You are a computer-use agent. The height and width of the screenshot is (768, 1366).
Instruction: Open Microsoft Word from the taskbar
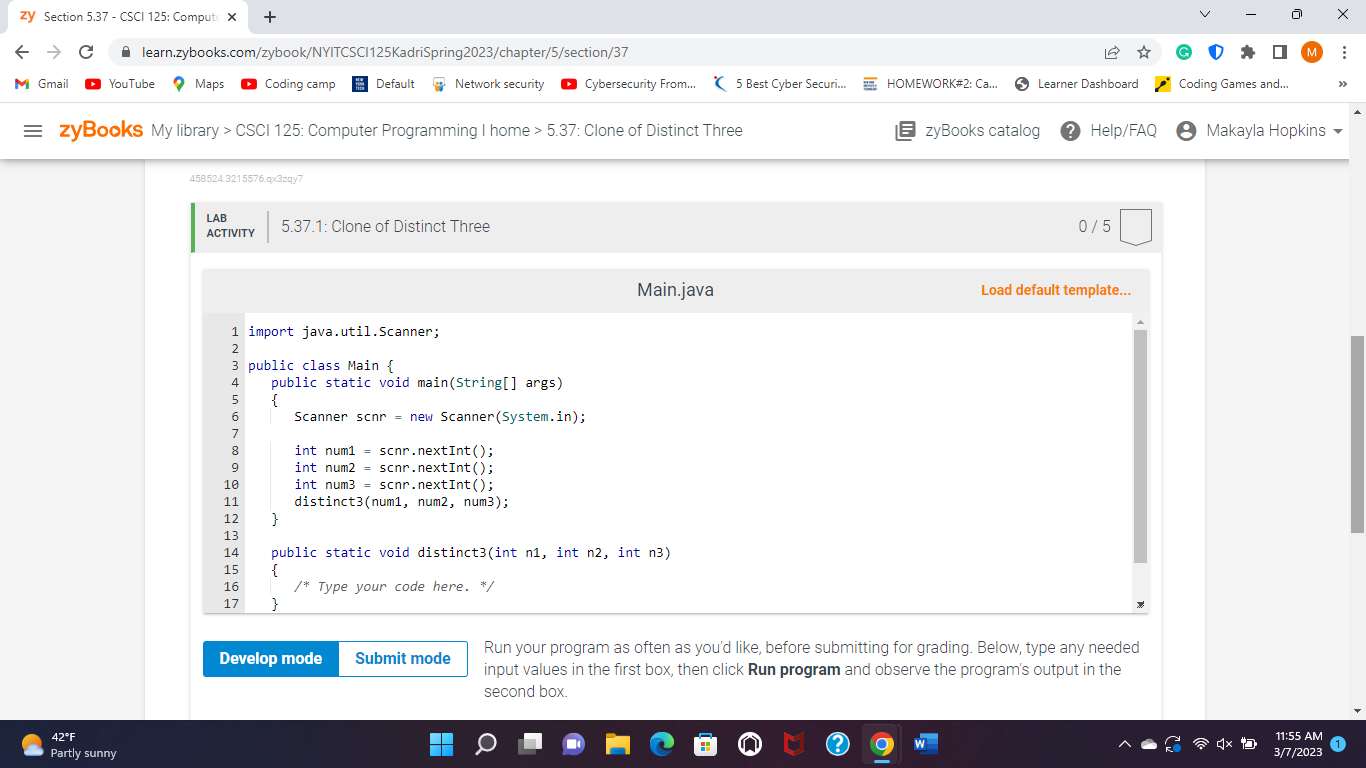point(925,744)
